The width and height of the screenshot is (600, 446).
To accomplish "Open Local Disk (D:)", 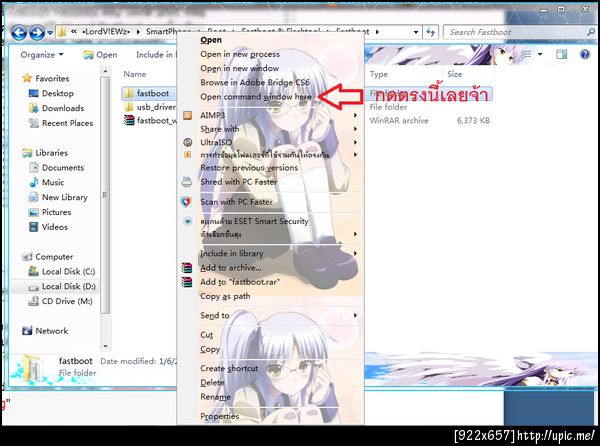I will pos(62,286).
